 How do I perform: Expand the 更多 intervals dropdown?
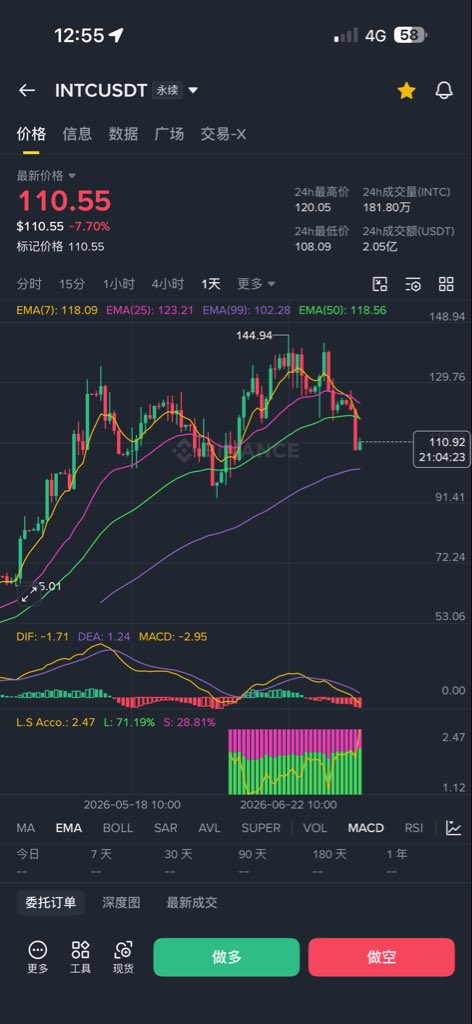256,284
